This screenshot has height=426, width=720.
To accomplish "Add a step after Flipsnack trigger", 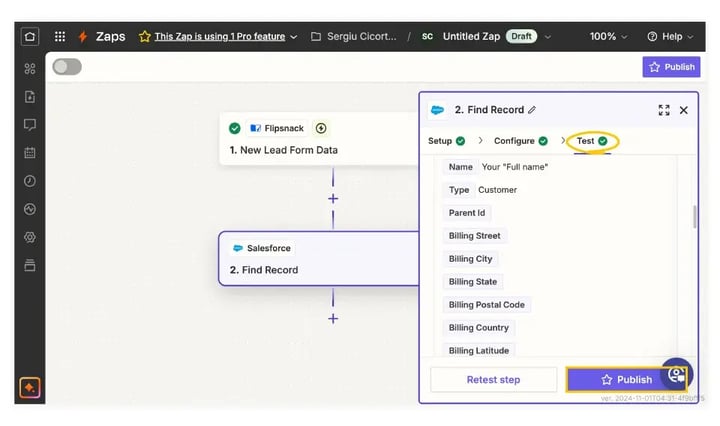I will point(333,198).
